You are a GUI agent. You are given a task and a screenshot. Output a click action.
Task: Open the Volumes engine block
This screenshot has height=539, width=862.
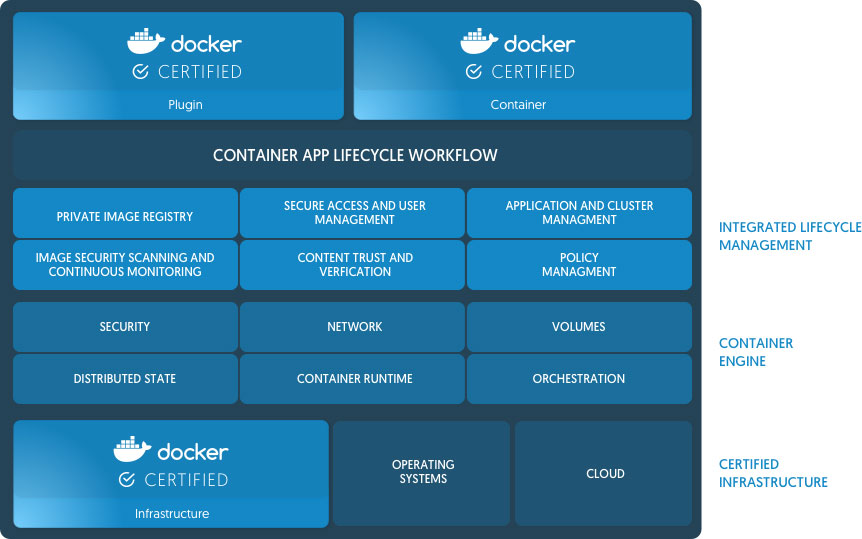click(x=579, y=327)
